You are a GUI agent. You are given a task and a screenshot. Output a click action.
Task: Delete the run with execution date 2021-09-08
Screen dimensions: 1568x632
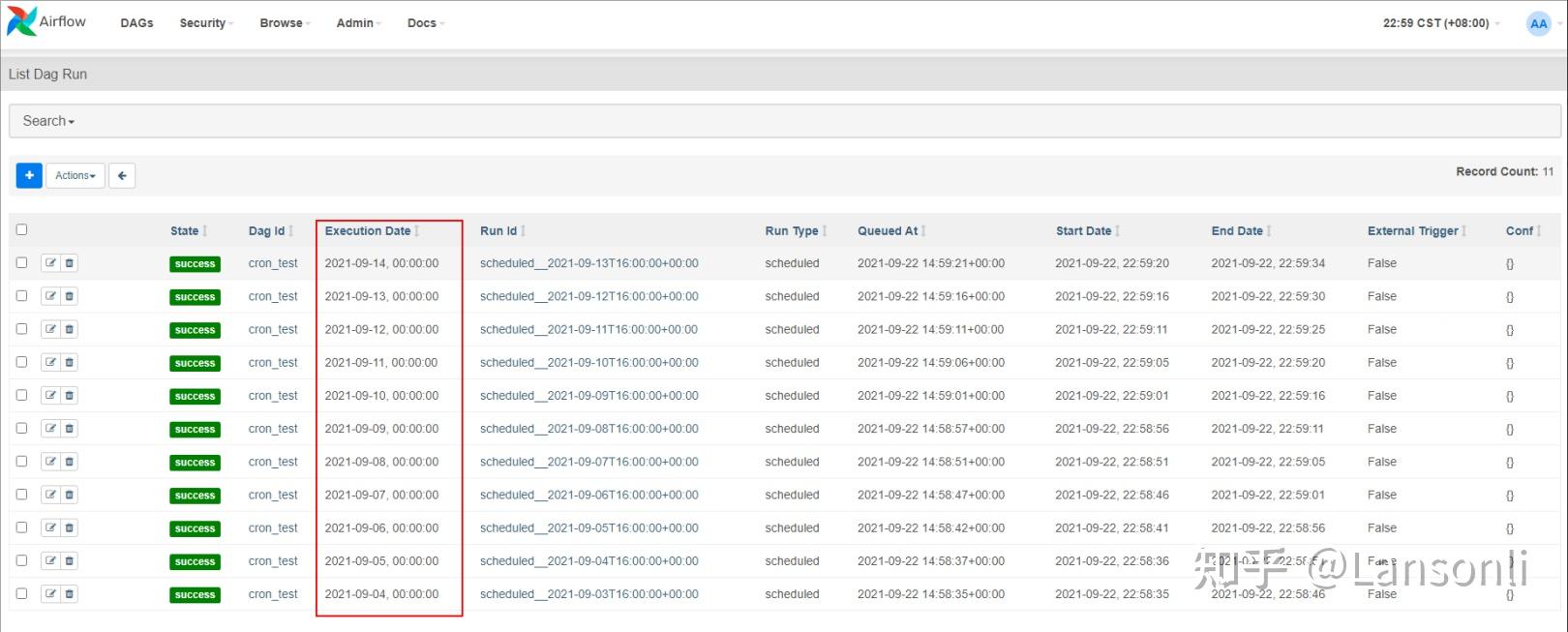click(x=70, y=462)
